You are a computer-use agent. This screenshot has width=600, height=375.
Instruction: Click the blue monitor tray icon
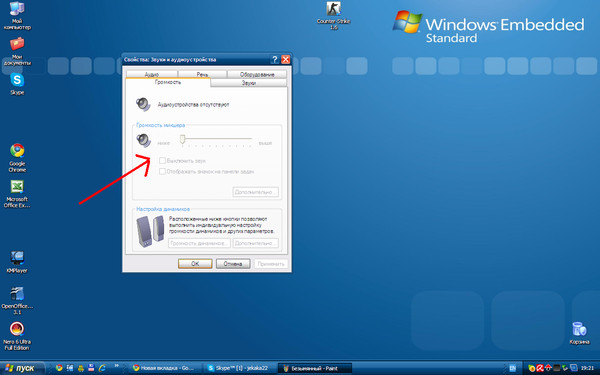pyautogui.click(x=574, y=368)
